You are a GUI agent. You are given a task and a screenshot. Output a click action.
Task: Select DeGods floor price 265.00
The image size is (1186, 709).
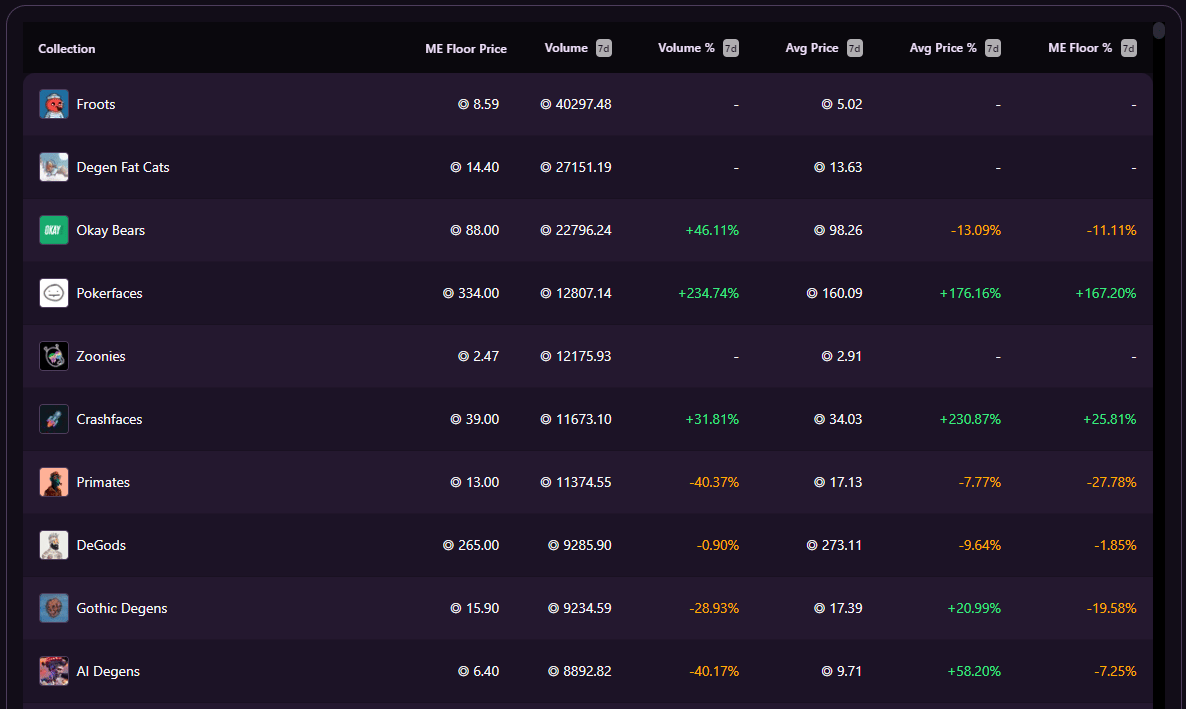471,545
